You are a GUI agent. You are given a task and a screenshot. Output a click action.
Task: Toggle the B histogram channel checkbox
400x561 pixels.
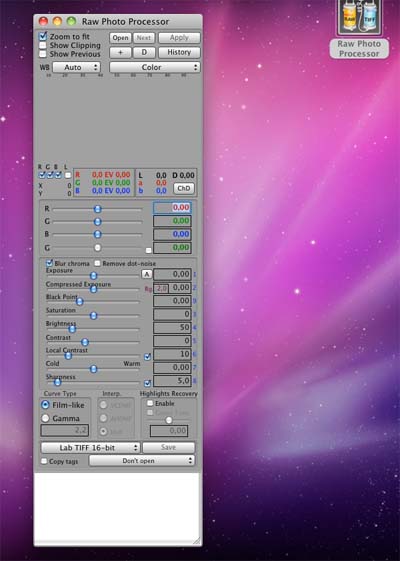[58, 175]
